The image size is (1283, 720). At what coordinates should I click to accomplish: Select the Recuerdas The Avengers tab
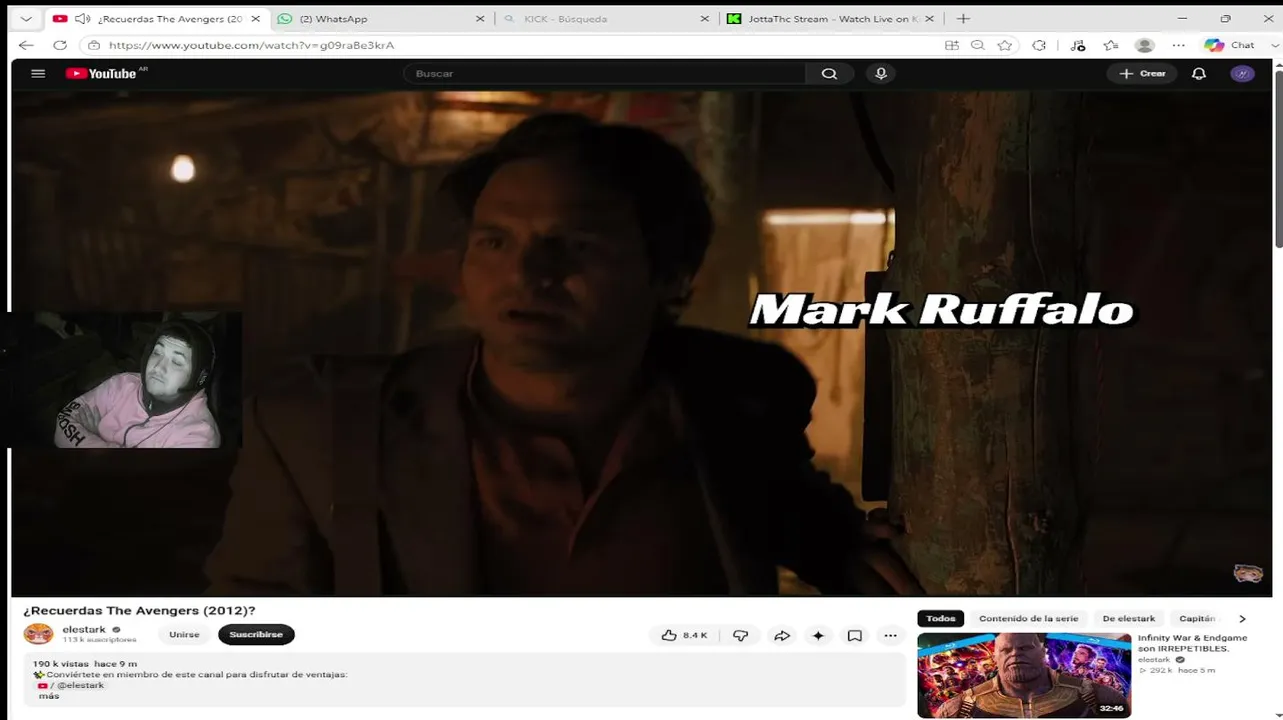pyautogui.click(x=157, y=19)
